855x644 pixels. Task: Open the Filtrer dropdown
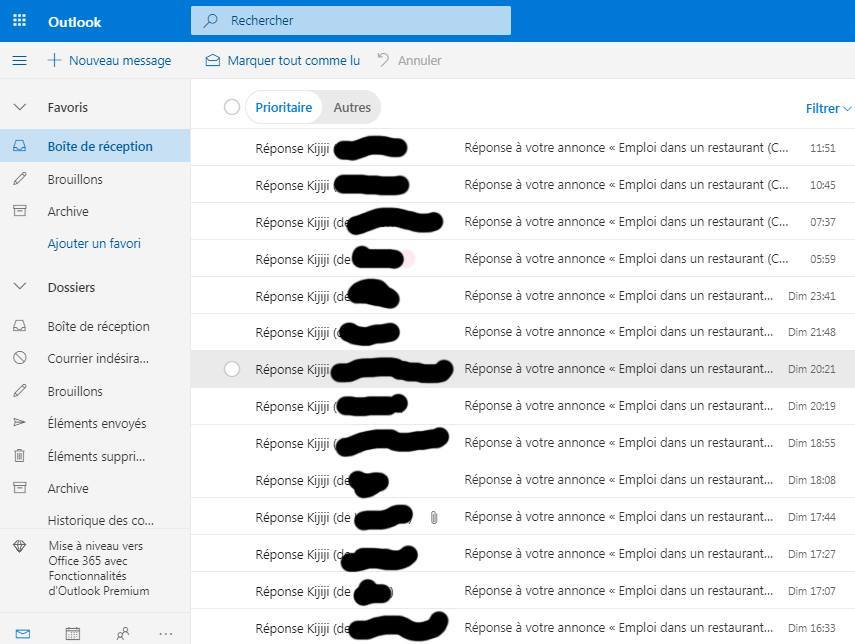(828, 109)
